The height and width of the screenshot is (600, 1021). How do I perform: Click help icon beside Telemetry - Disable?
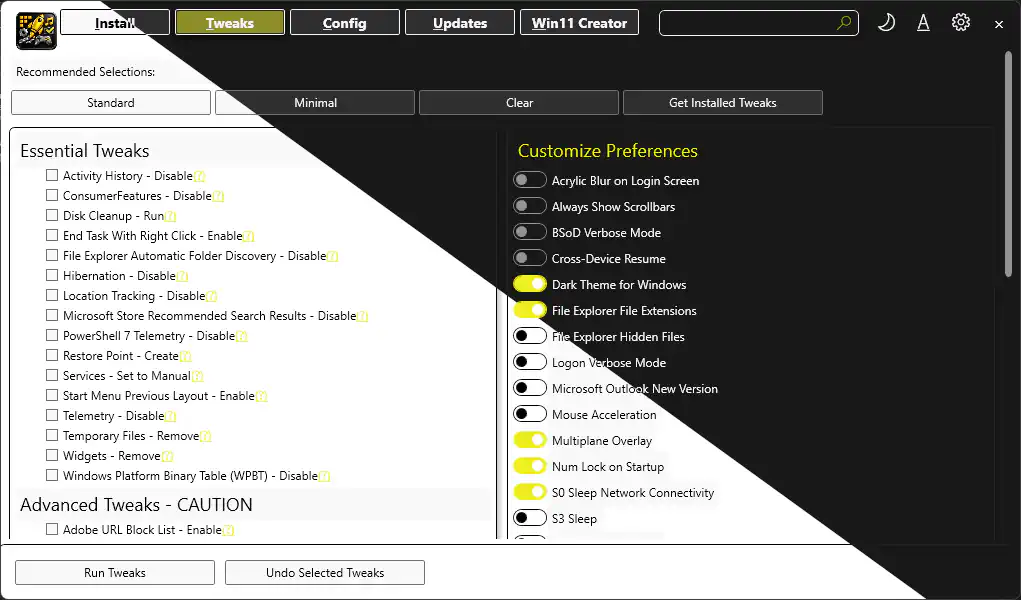(x=170, y=416)
